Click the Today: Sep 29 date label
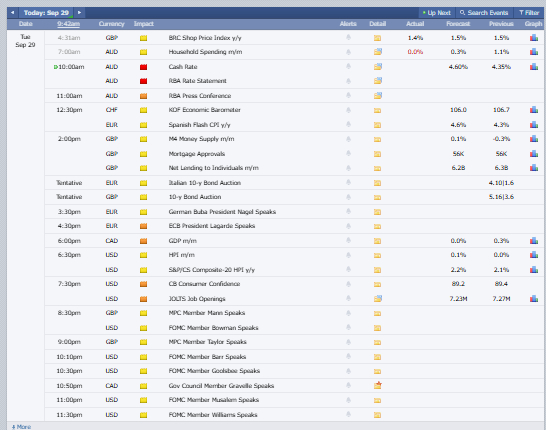Screen dimensions: 546x430 46,13
